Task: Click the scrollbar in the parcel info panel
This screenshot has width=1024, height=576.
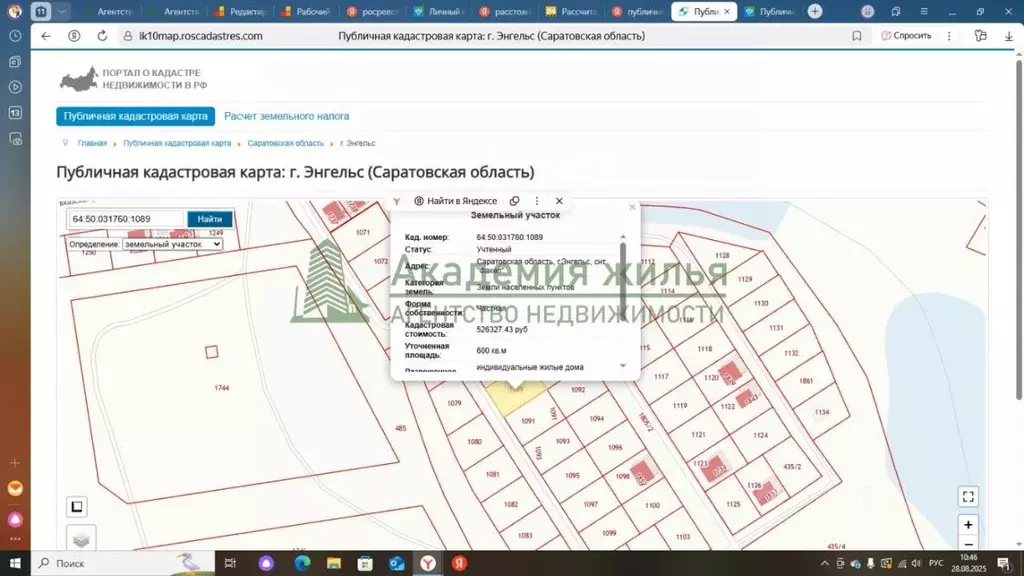Action: point(622,275)
